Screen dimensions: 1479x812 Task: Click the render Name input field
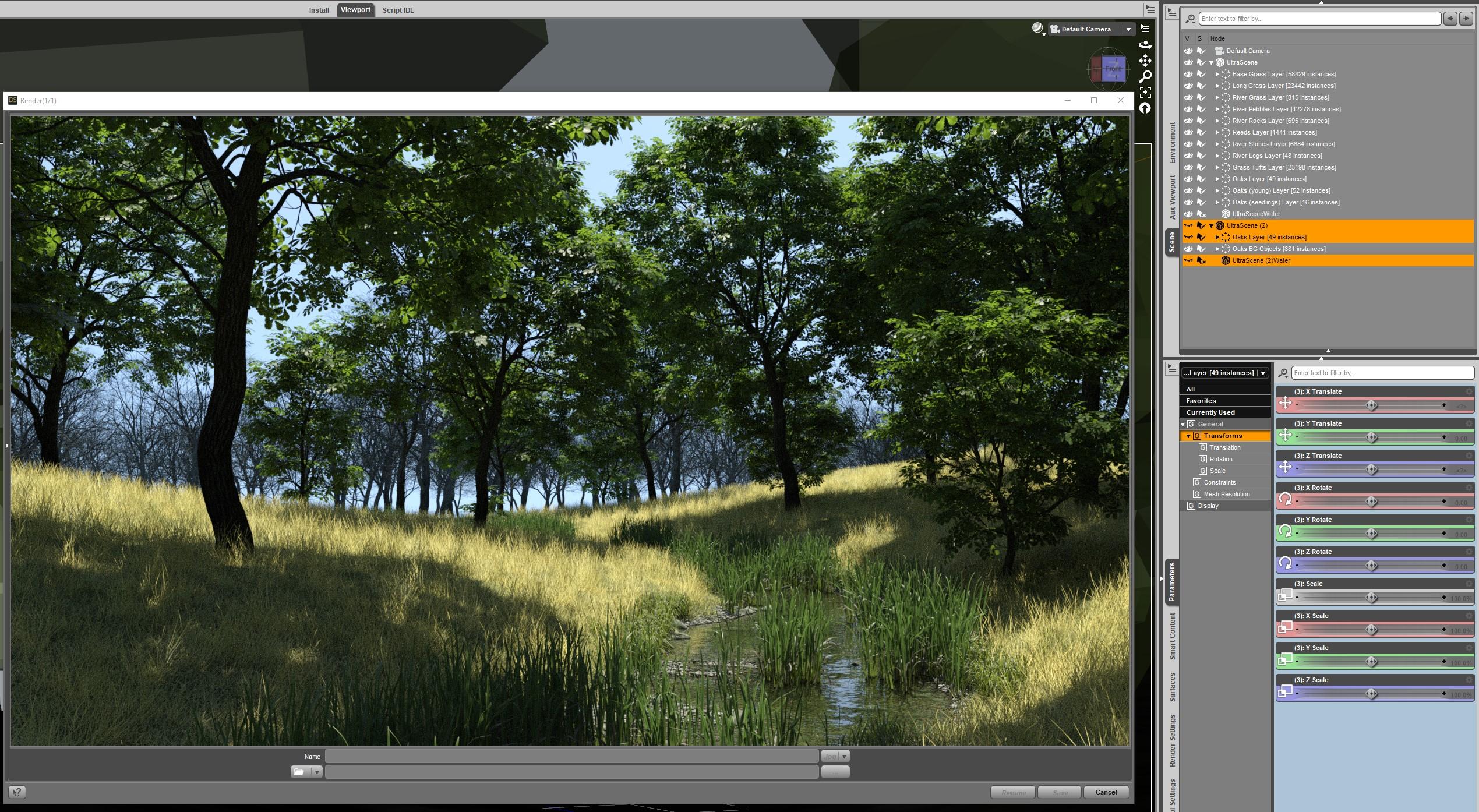coord(571,757)
